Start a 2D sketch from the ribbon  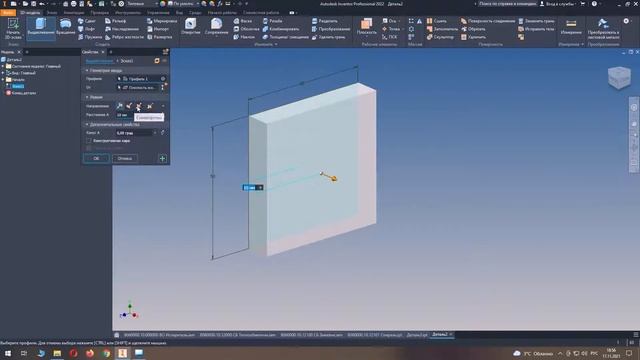[13, 29]
